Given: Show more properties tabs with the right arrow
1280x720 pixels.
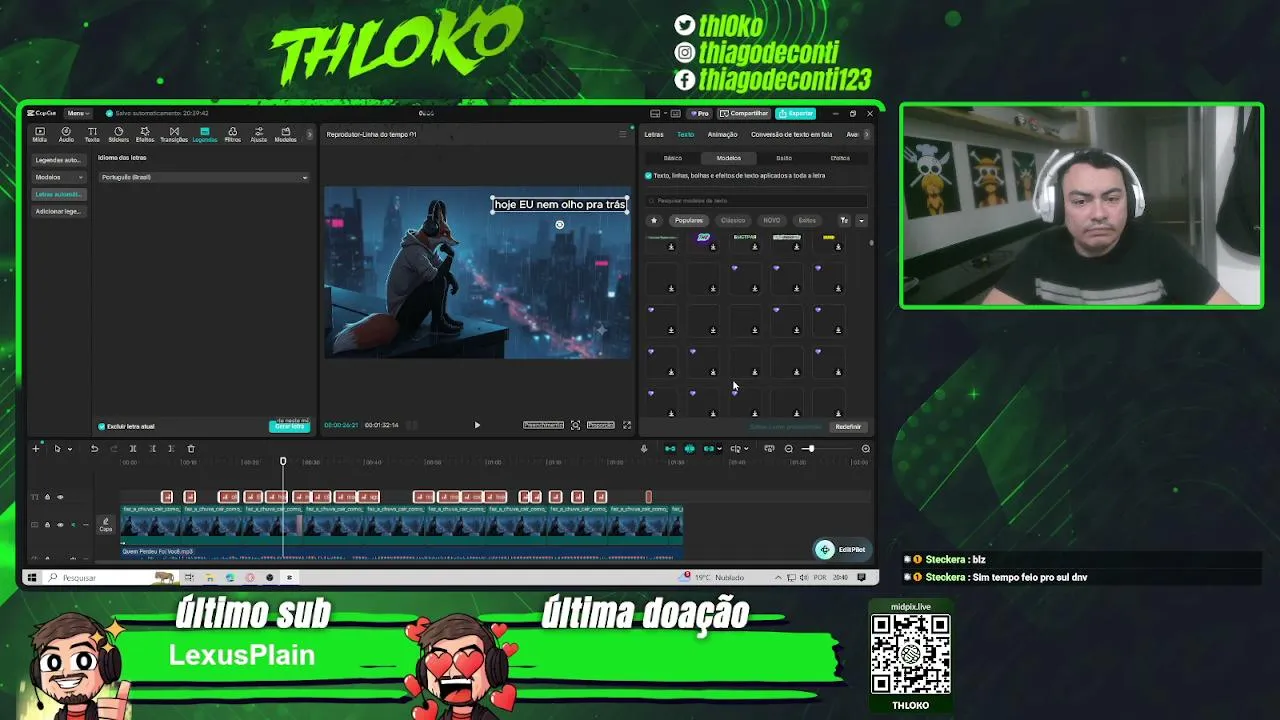Looking at the screenshot, I should (867, 134).
